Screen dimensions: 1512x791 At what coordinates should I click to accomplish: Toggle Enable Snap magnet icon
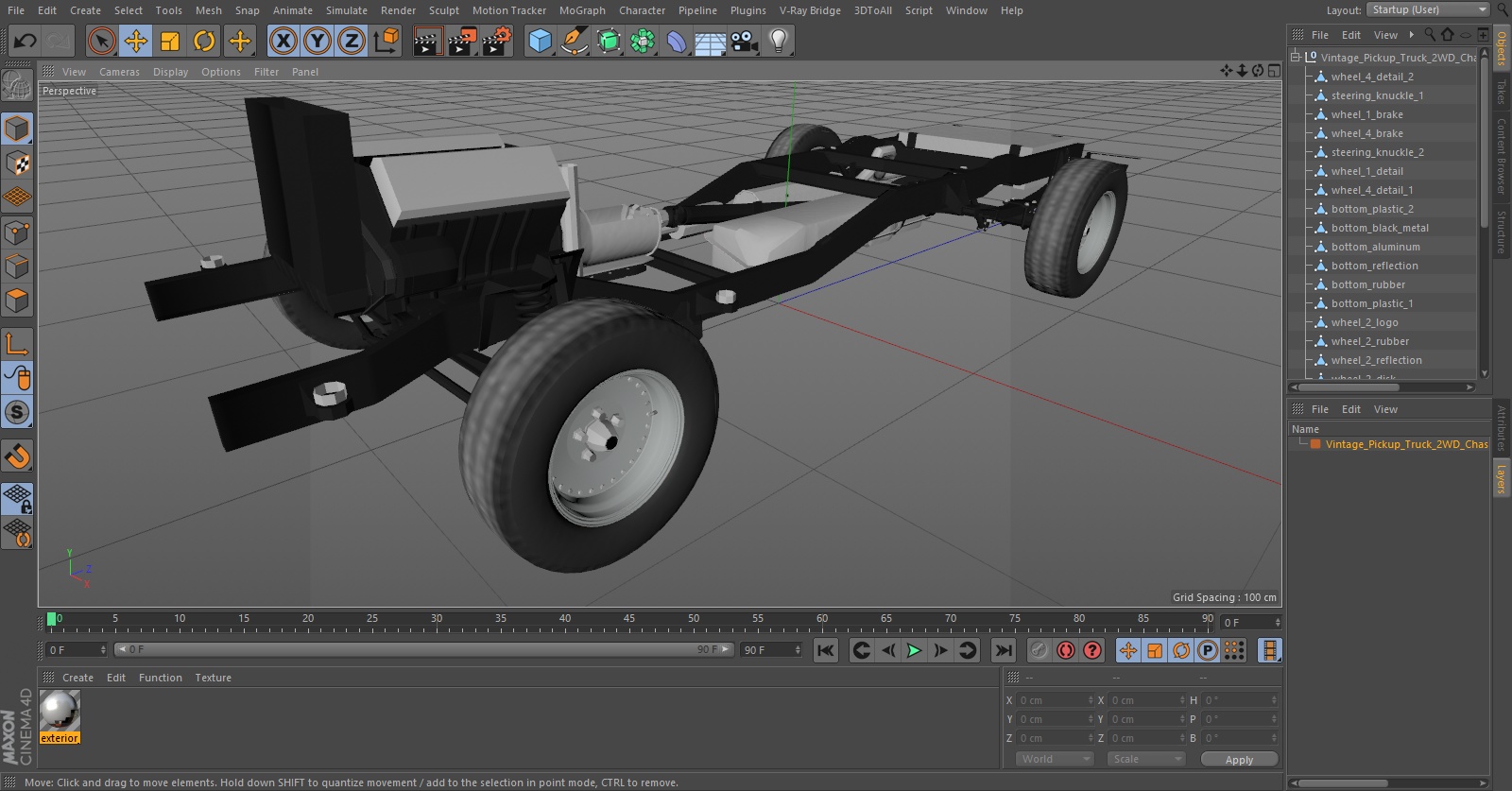[17, 456]
